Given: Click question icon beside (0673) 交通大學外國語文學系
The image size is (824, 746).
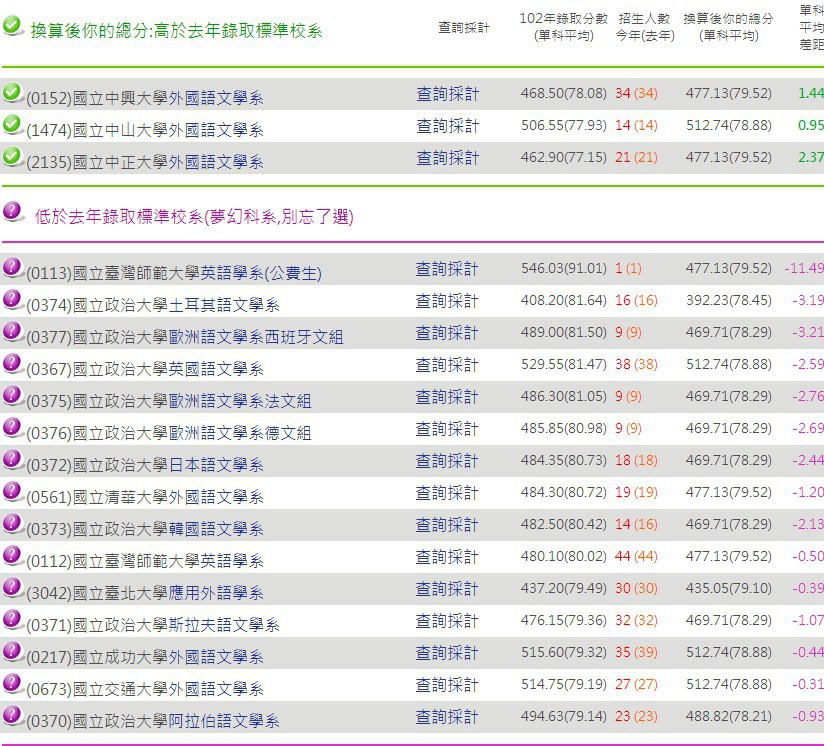Looking at the screenshot, I should tap(12, 685).
